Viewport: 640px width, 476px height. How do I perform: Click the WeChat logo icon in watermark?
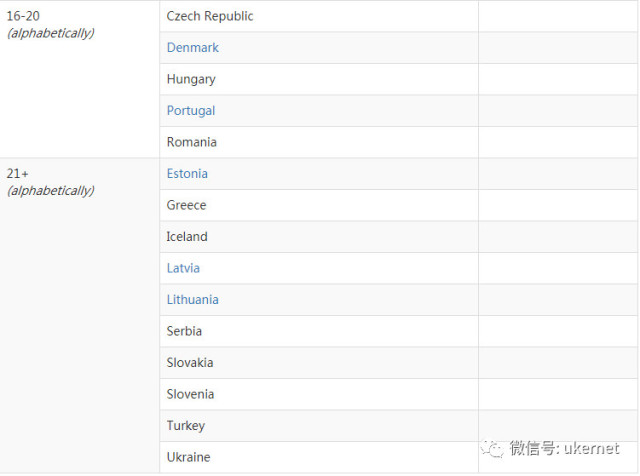(492, 448)
